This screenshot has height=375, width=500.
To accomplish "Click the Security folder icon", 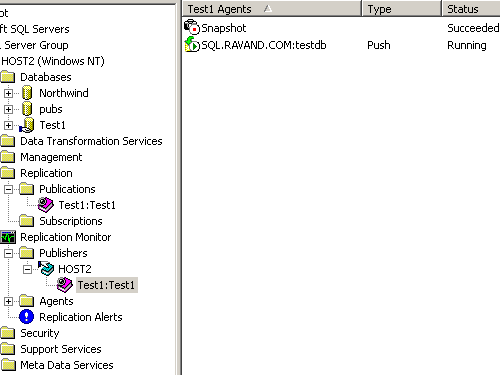I will click(x=8, y=333).
